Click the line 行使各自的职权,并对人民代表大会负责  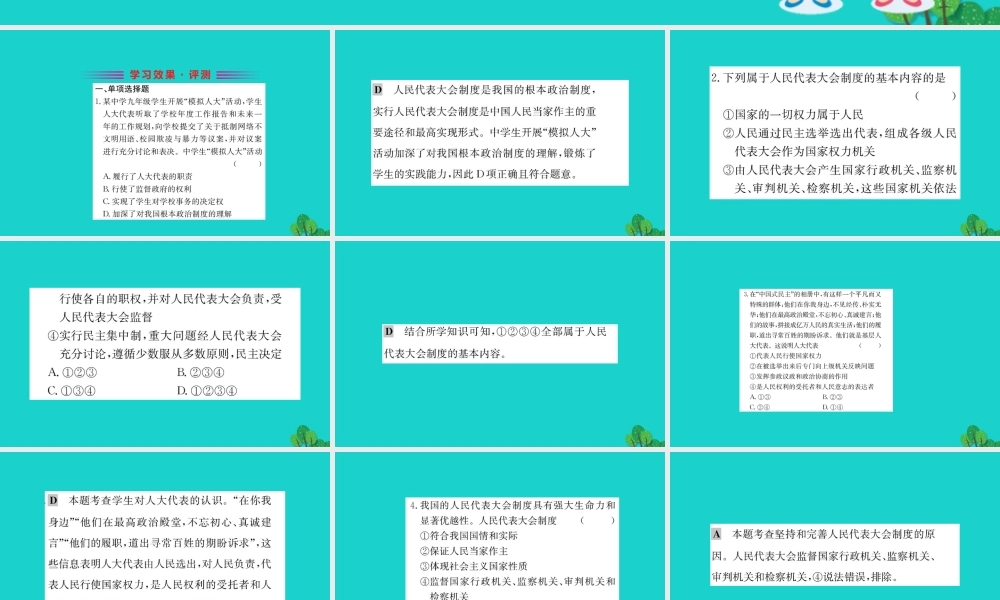point(171,299)
